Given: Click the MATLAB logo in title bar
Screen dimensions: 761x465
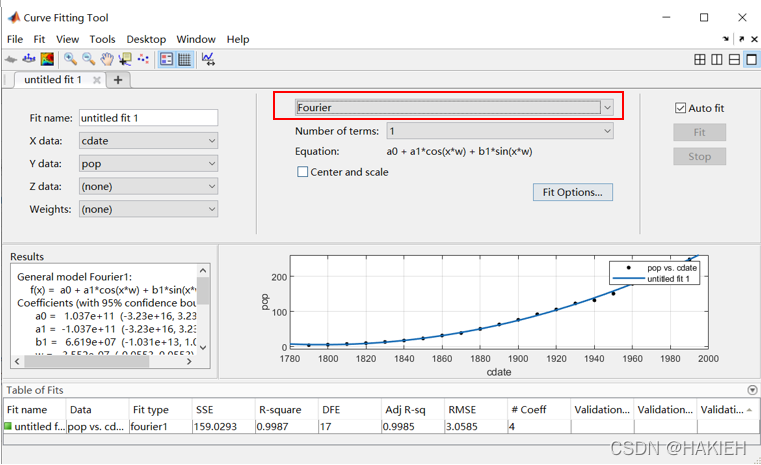Looking at the screenshot, I should pyautogui.click(x=14, y=17).
